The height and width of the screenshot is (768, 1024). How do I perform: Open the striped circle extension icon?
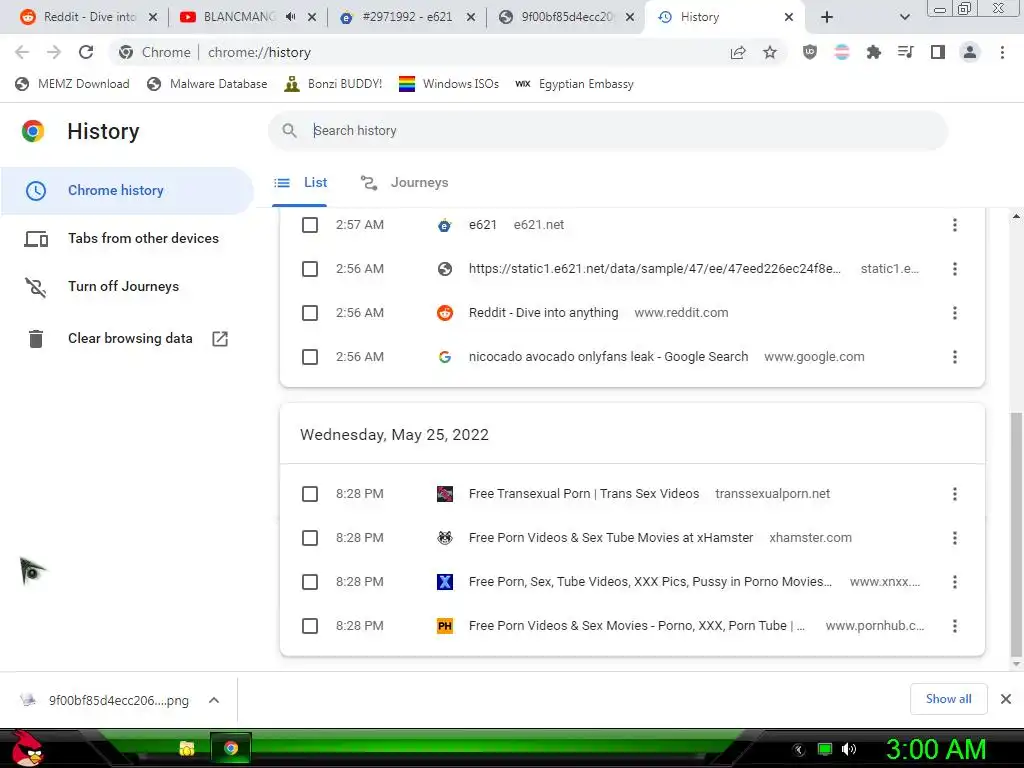click(x=842, y=52)
